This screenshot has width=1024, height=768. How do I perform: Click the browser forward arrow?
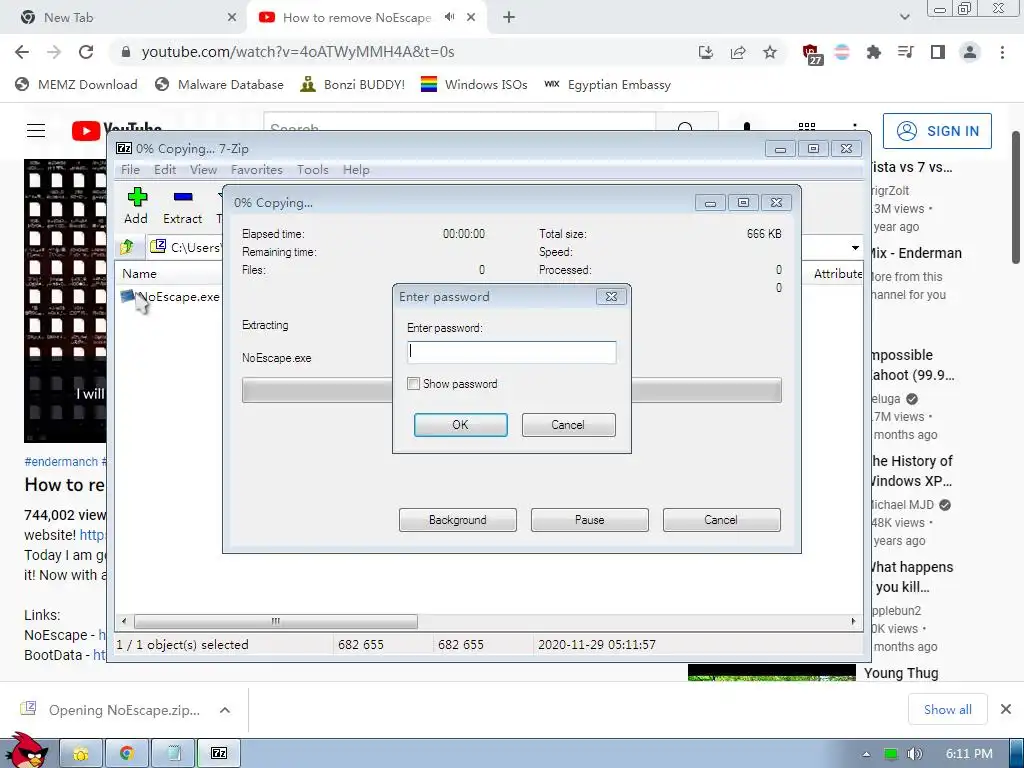click(x=54, y=52)
